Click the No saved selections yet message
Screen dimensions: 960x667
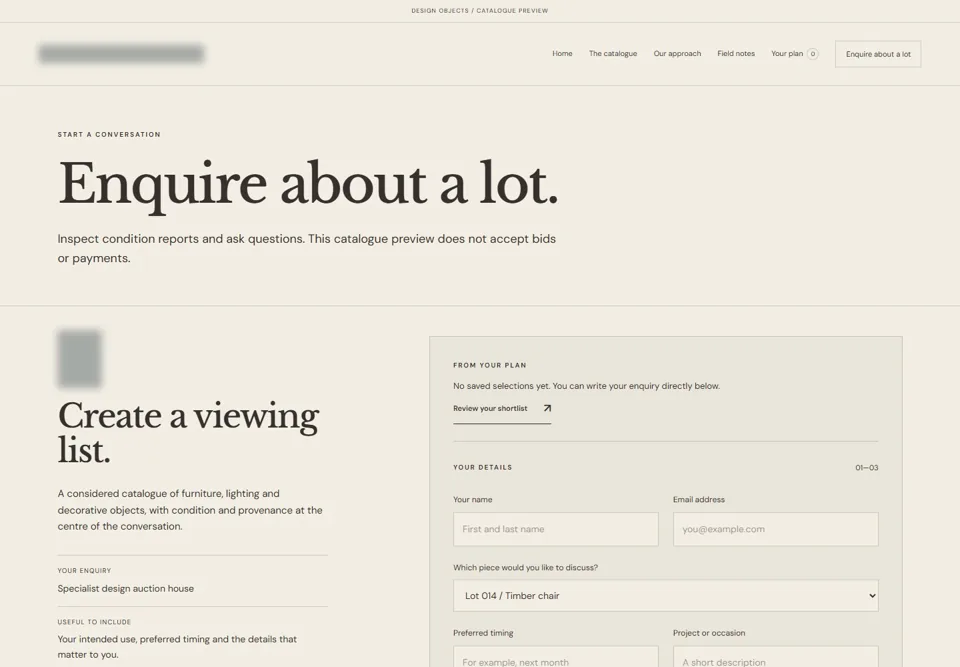coord(586,386)
